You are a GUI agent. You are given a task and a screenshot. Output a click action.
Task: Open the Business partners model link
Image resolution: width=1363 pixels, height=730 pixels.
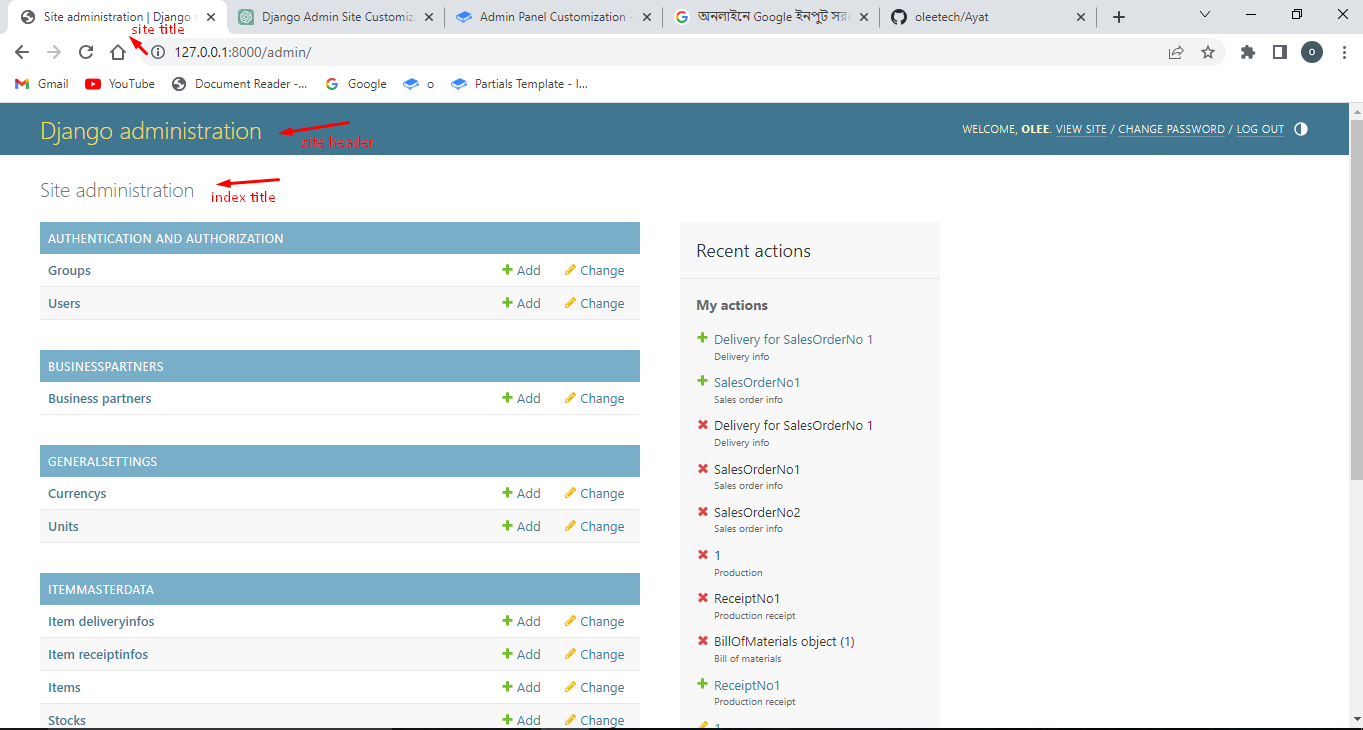coord(100,399)
